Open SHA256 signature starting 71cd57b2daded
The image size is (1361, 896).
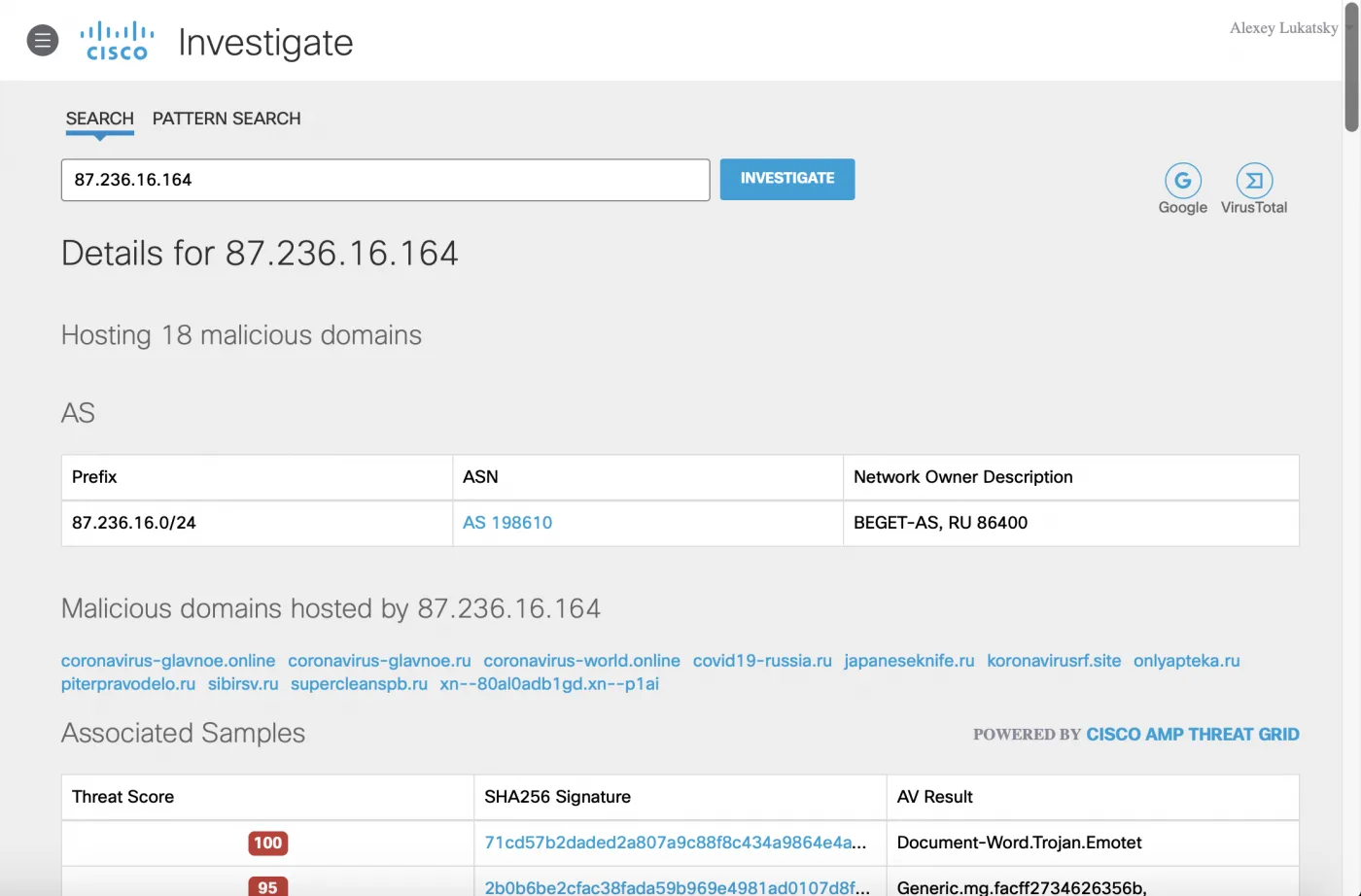(676, 843)
